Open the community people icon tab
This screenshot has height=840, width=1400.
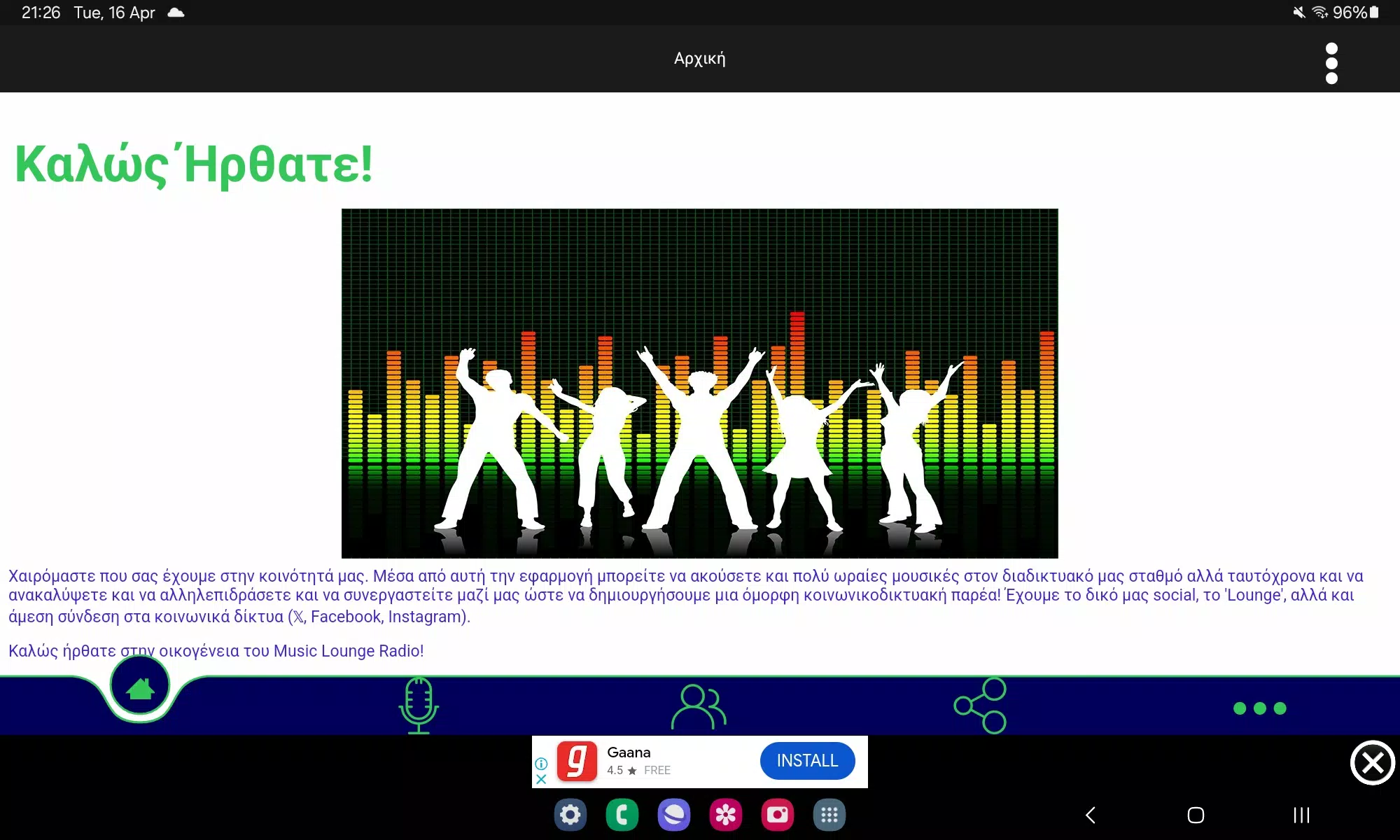coord(699,706)
